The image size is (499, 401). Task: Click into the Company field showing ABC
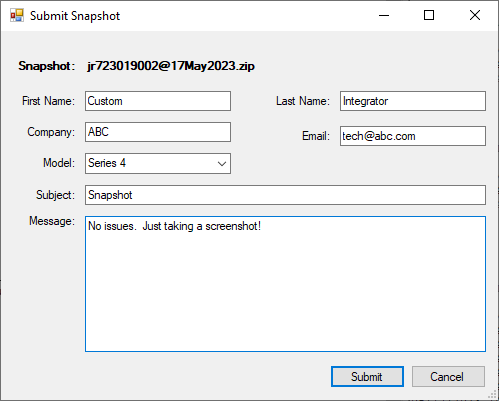158,132
